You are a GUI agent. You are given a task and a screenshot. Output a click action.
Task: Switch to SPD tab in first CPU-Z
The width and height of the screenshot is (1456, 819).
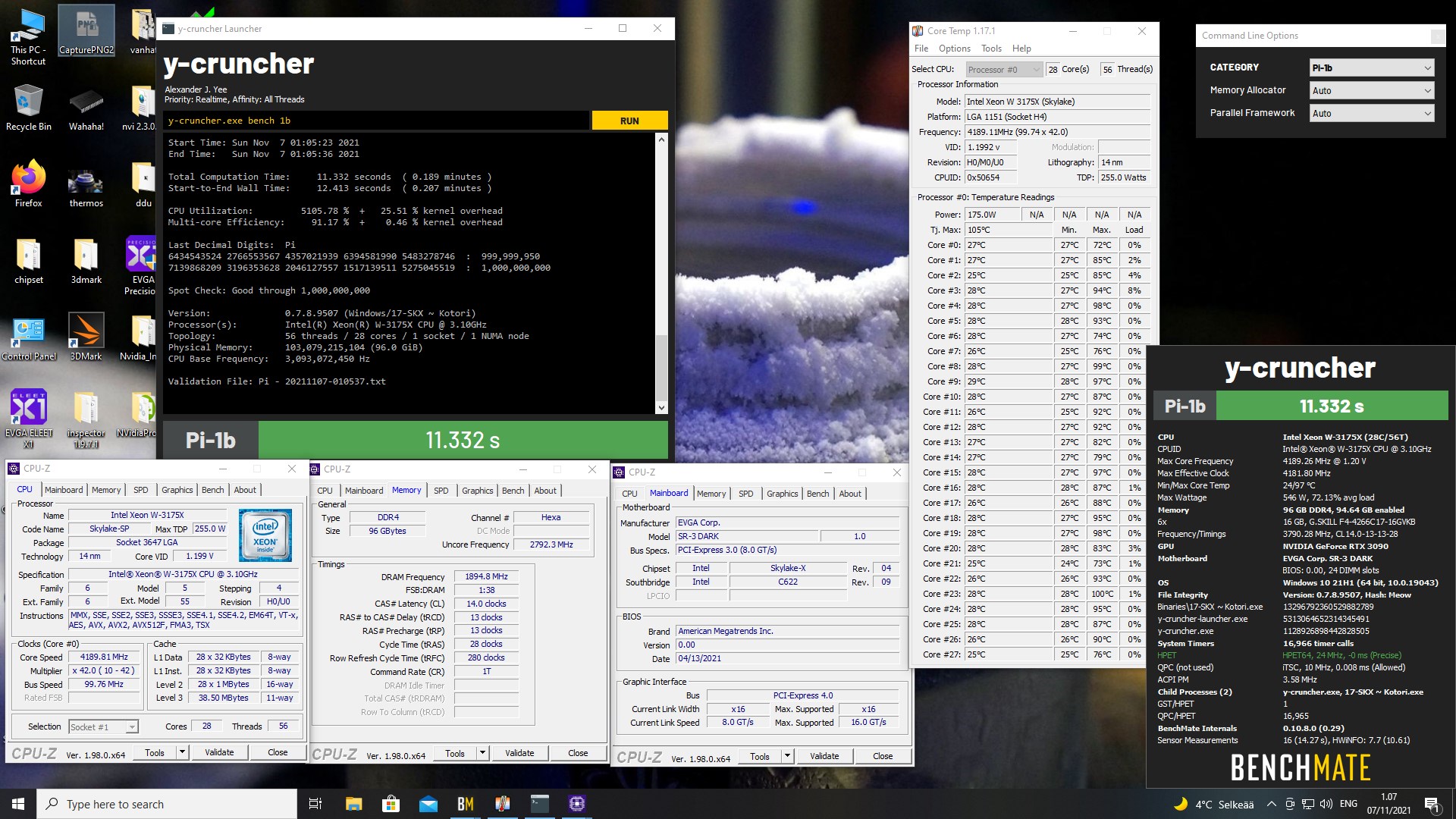140,490
